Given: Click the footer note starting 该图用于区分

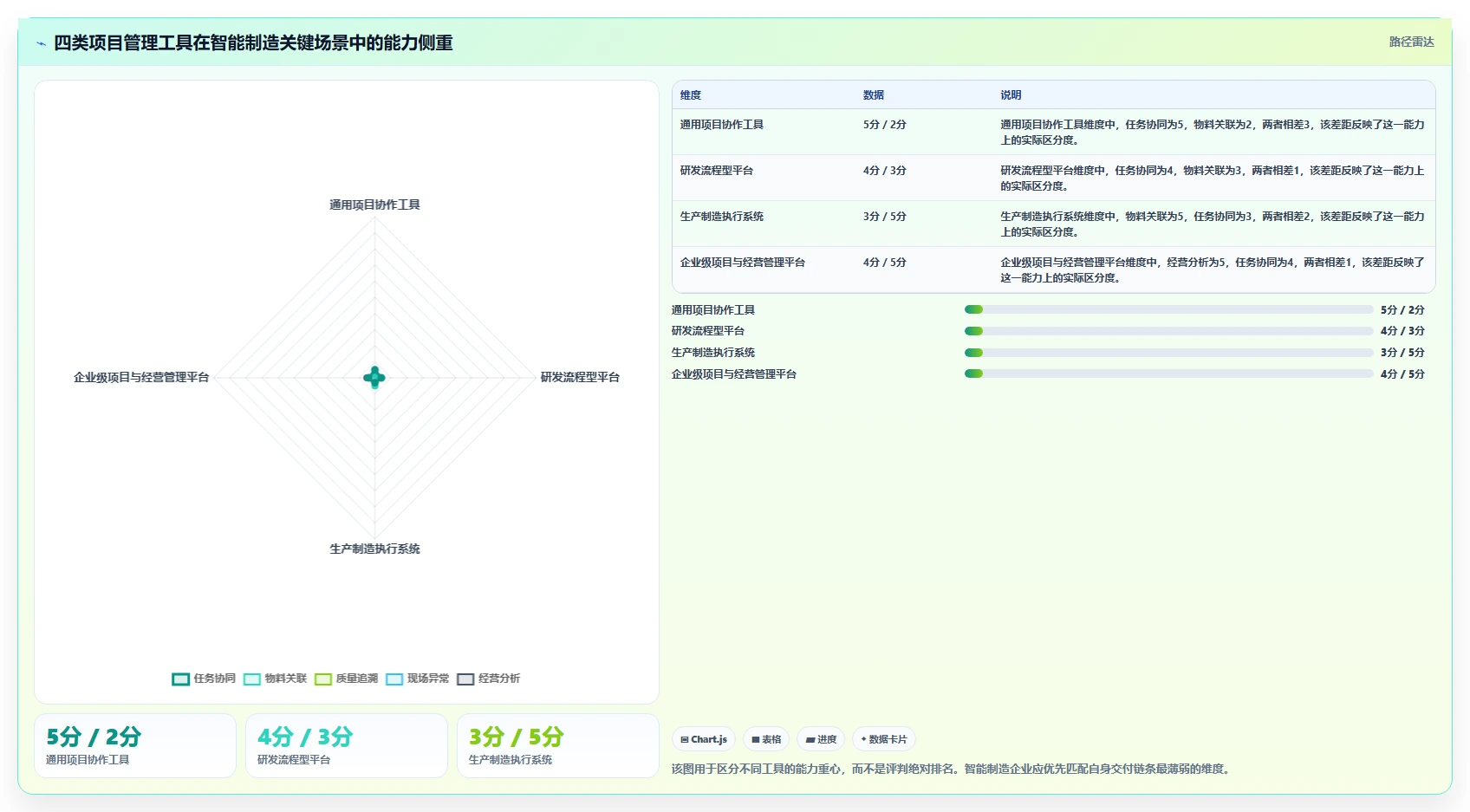Looking at the screenshot, I should pyautogui.click(x=952, y=769).
